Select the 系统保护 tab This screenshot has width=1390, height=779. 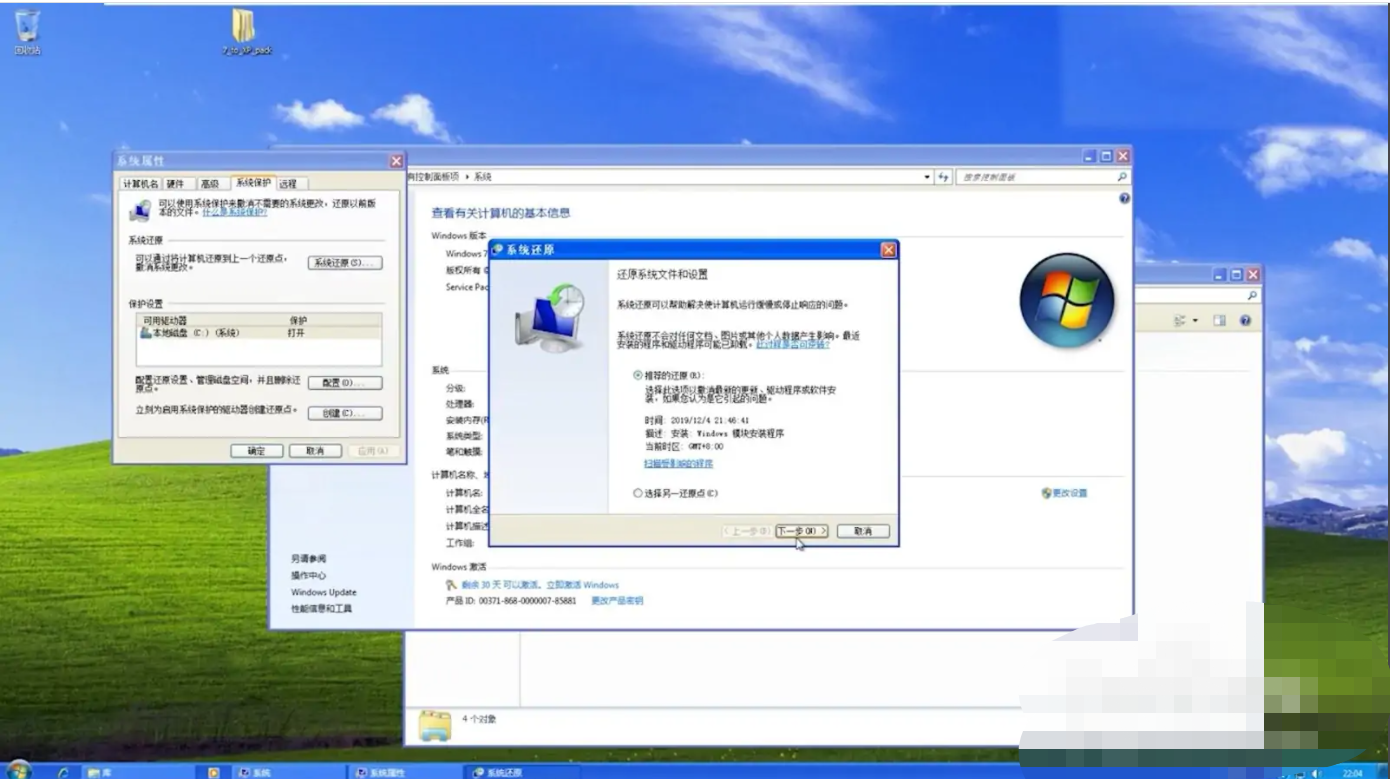[x=253, y=183]
